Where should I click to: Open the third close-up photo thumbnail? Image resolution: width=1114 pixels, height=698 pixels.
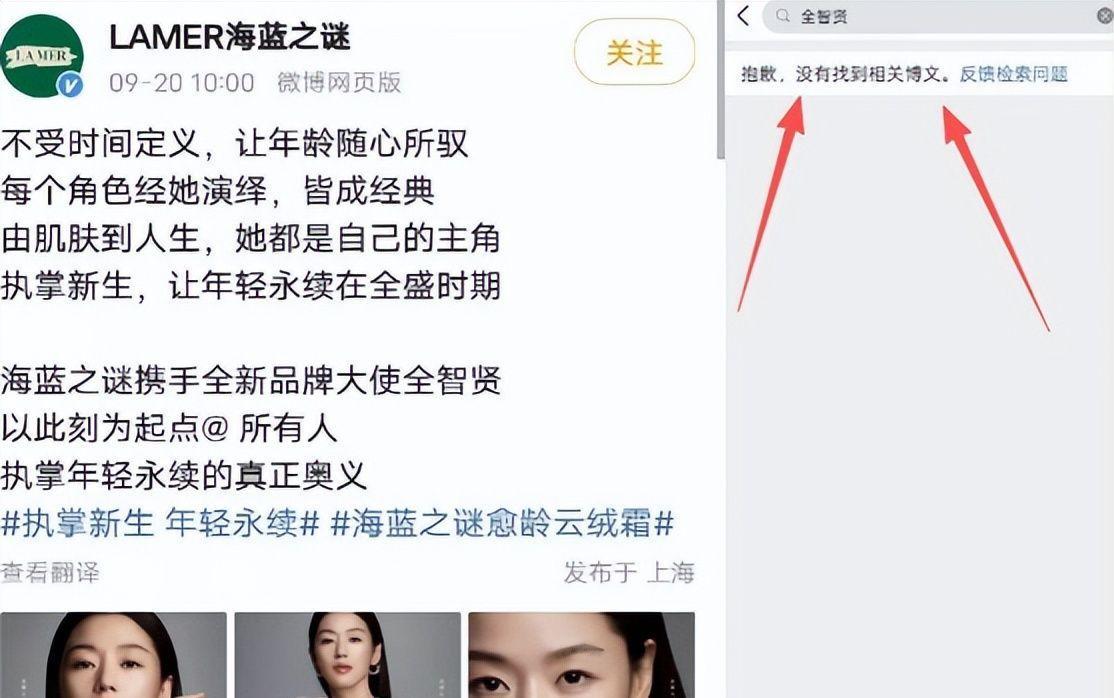[x=581, y=655]
